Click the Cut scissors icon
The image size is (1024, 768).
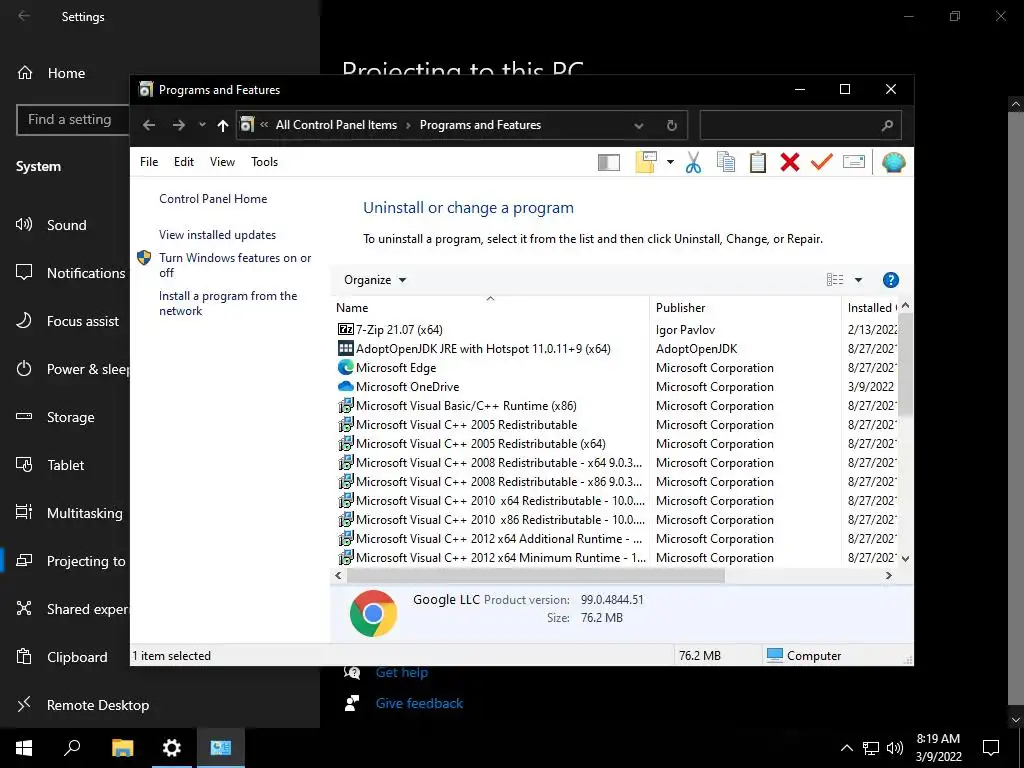tap(694, 162)
